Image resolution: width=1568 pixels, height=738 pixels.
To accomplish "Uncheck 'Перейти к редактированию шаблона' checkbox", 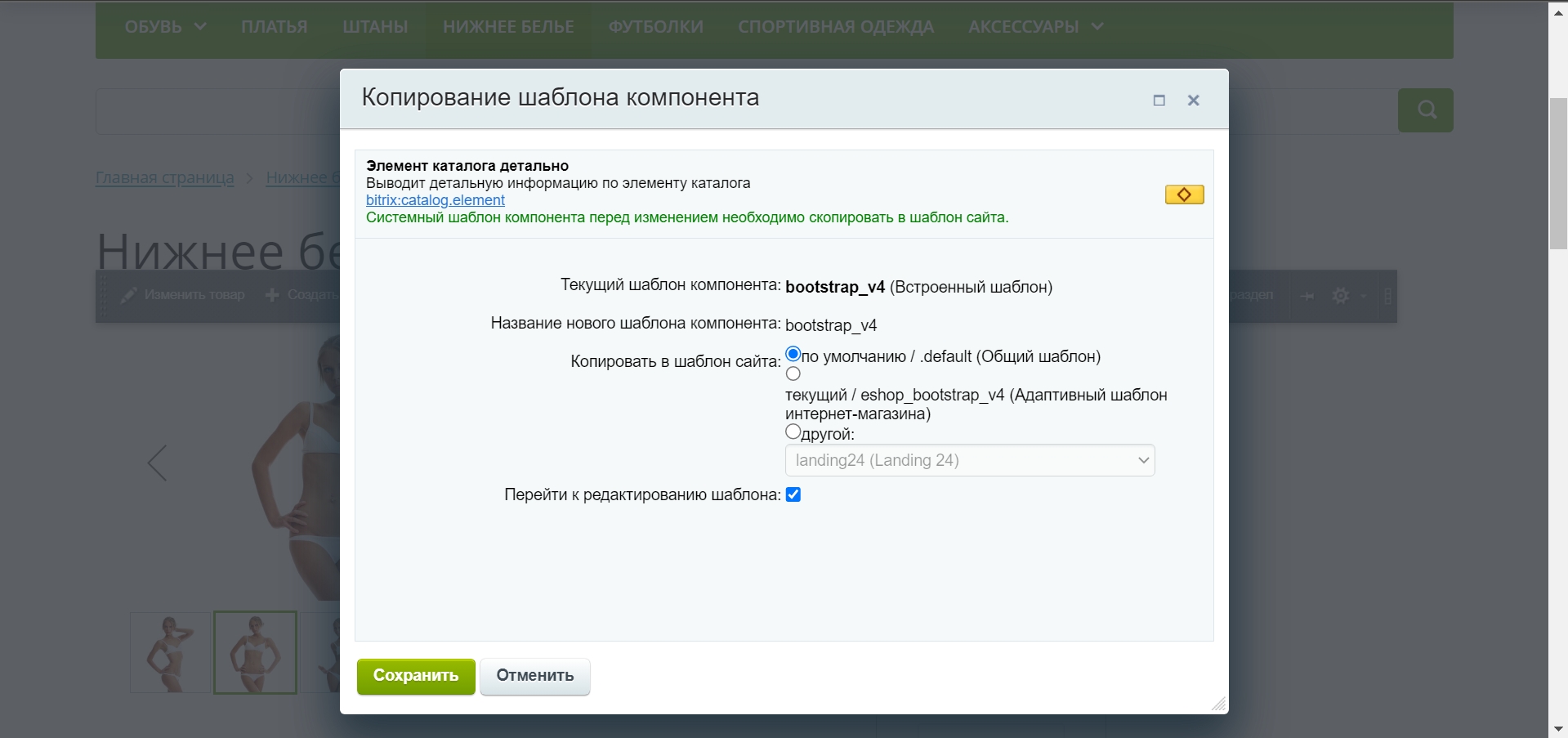I will click(x=793, y=494).
